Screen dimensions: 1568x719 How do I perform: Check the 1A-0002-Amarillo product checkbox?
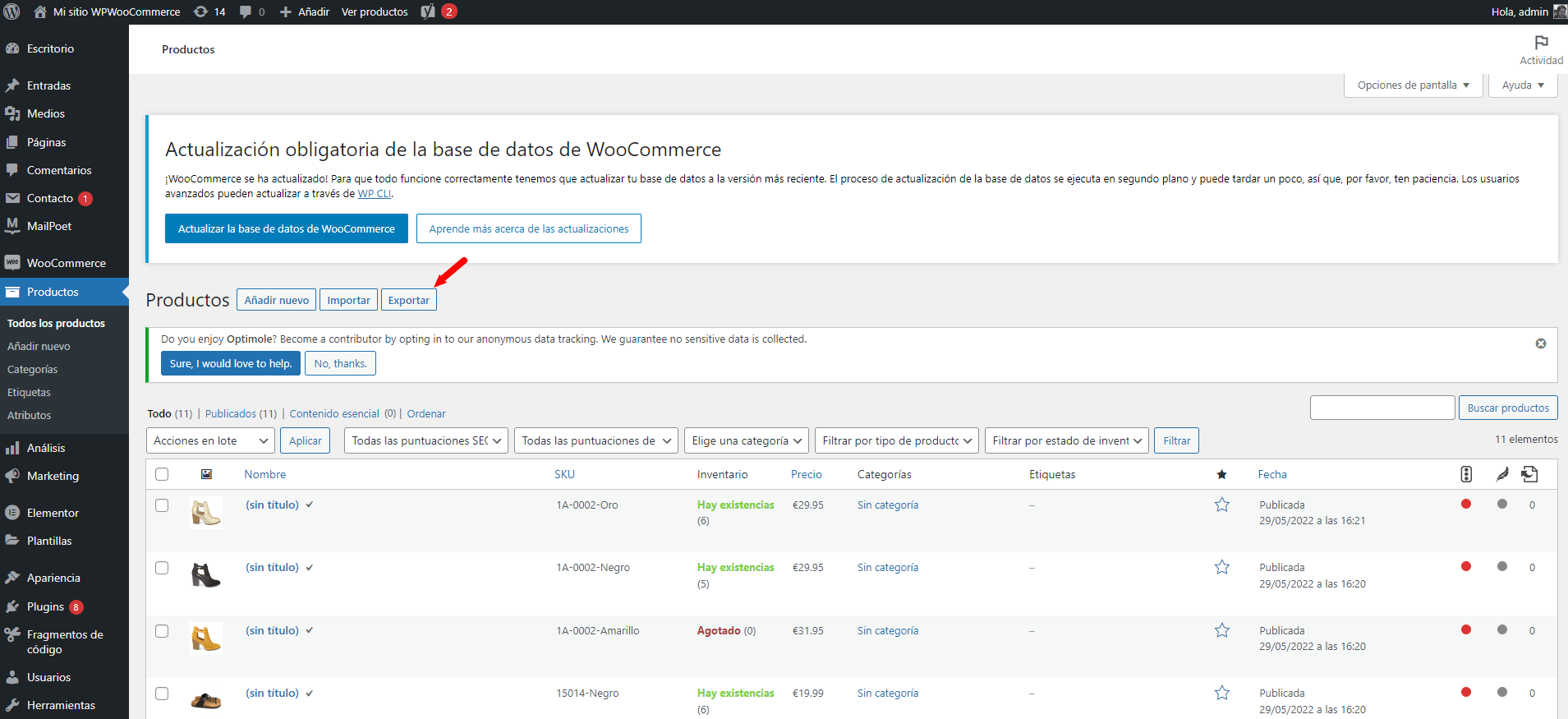[162, 631]
